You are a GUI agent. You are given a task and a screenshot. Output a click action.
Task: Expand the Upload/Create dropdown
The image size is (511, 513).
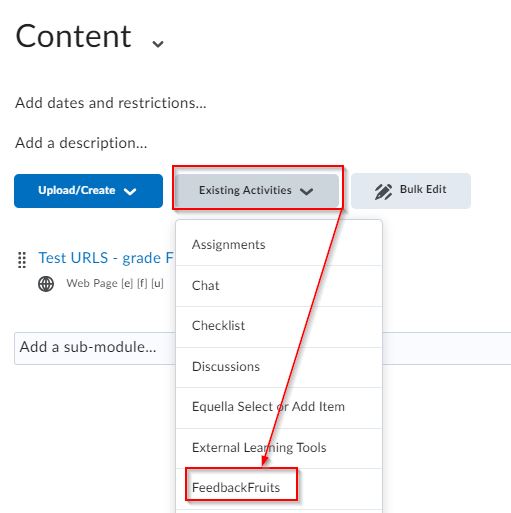pyautogui.click(x=88, y=191)
